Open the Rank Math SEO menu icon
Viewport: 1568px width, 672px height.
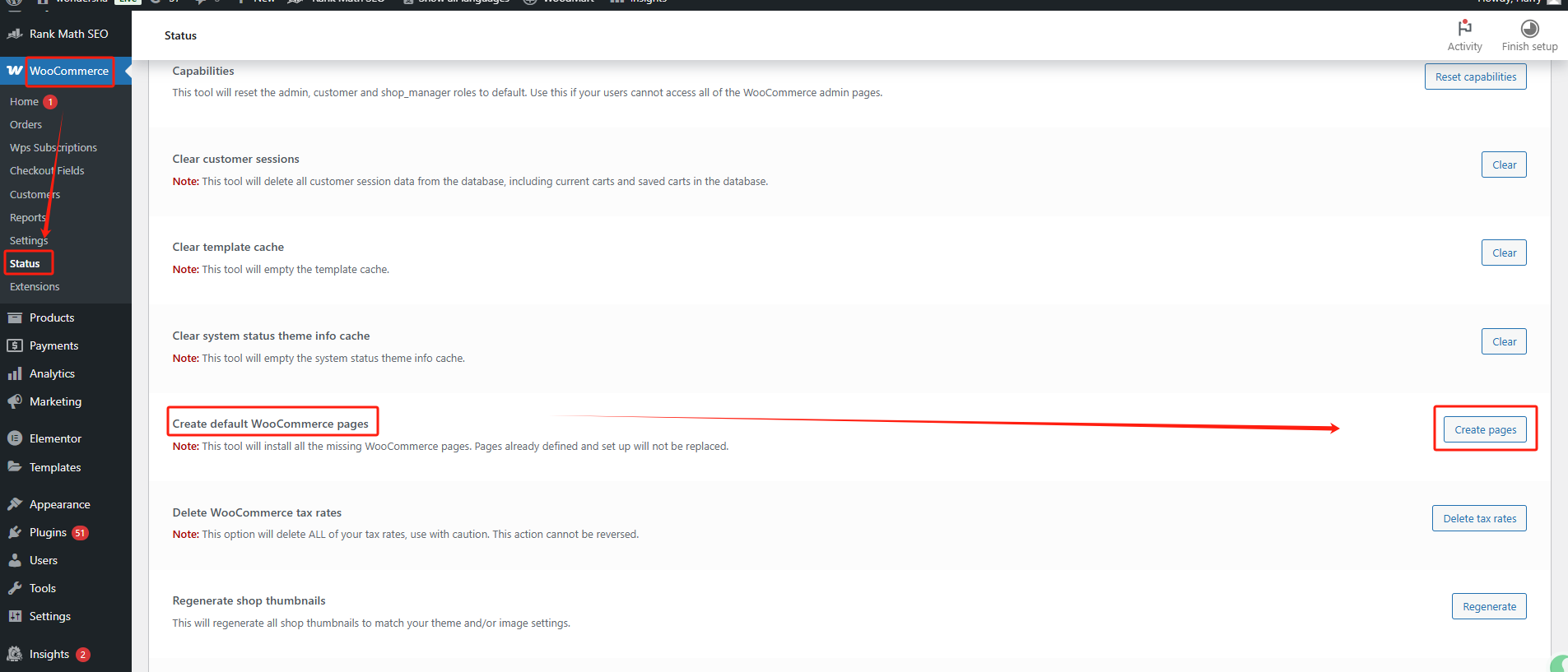tap(15, 34)
